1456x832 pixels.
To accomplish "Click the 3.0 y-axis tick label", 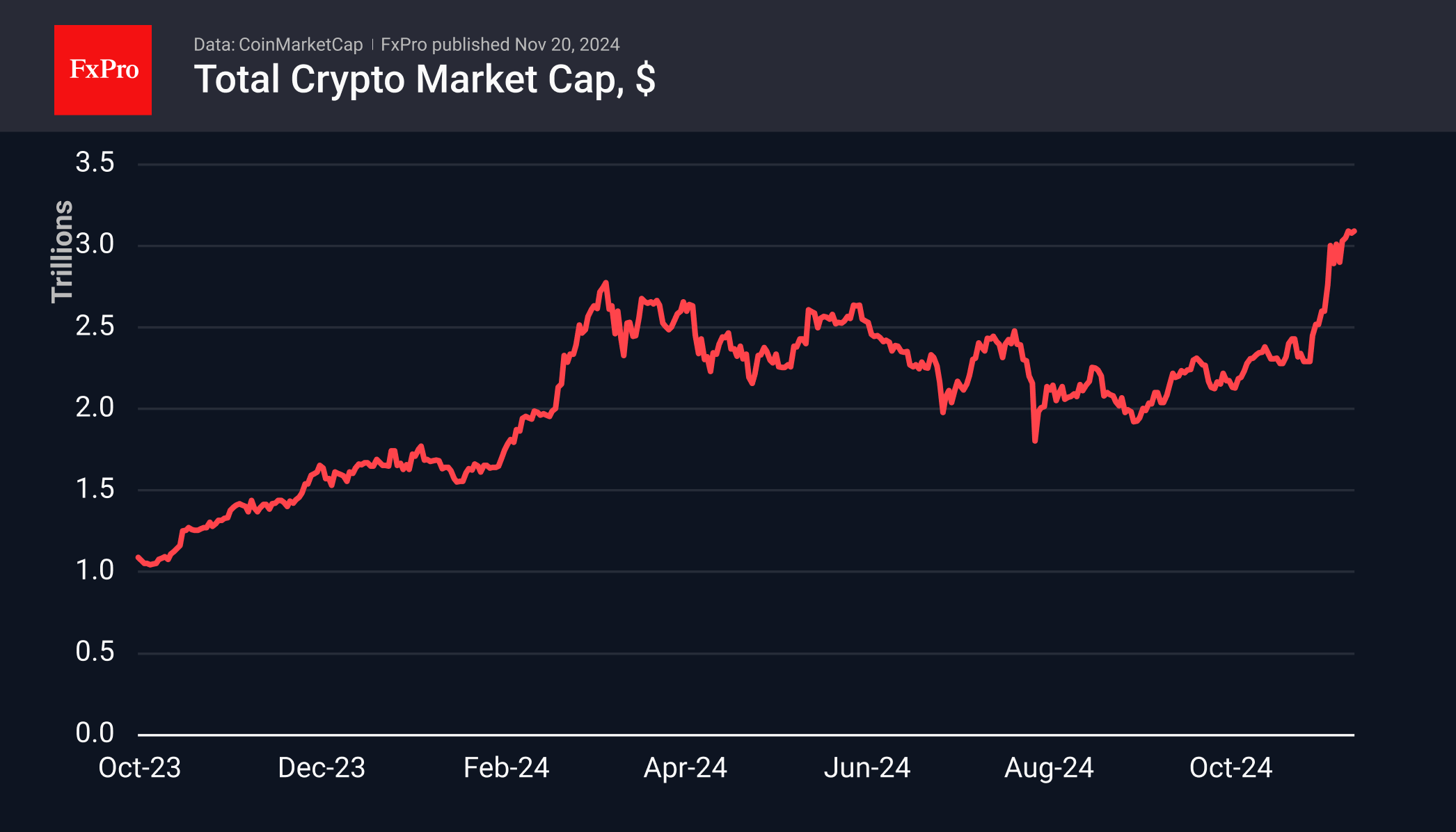I will click(95, 244).
